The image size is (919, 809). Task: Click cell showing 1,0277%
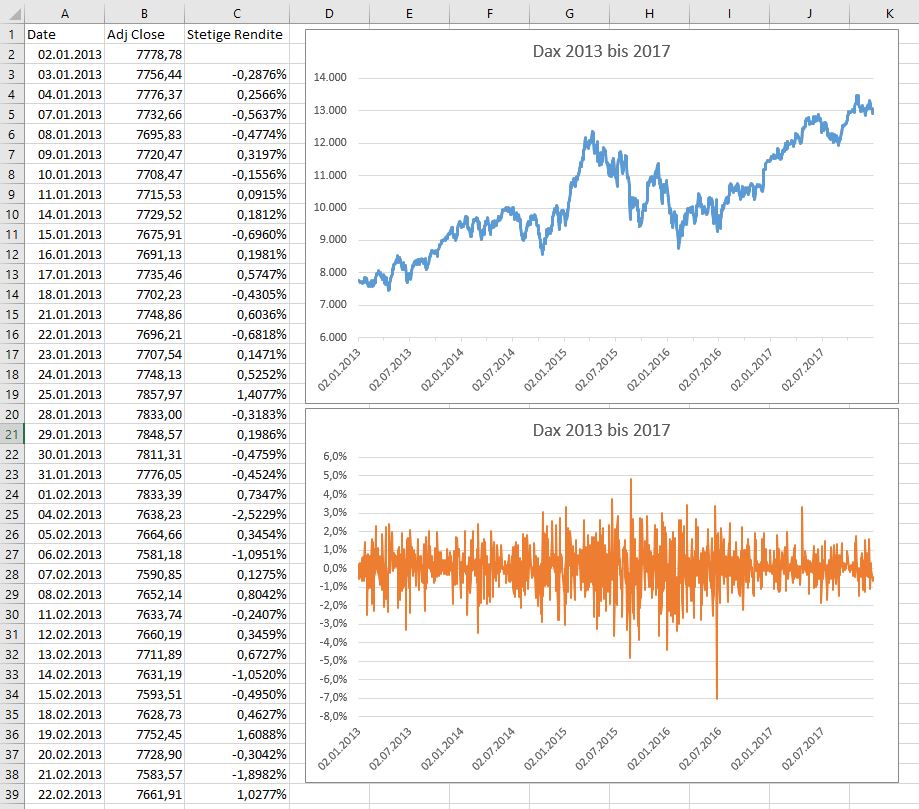coord(237,794)
